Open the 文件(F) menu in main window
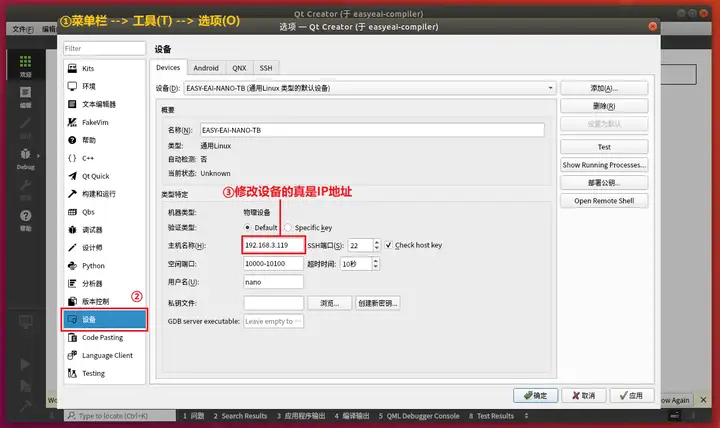The image size is (720, 428). click(x=23, y=29)
